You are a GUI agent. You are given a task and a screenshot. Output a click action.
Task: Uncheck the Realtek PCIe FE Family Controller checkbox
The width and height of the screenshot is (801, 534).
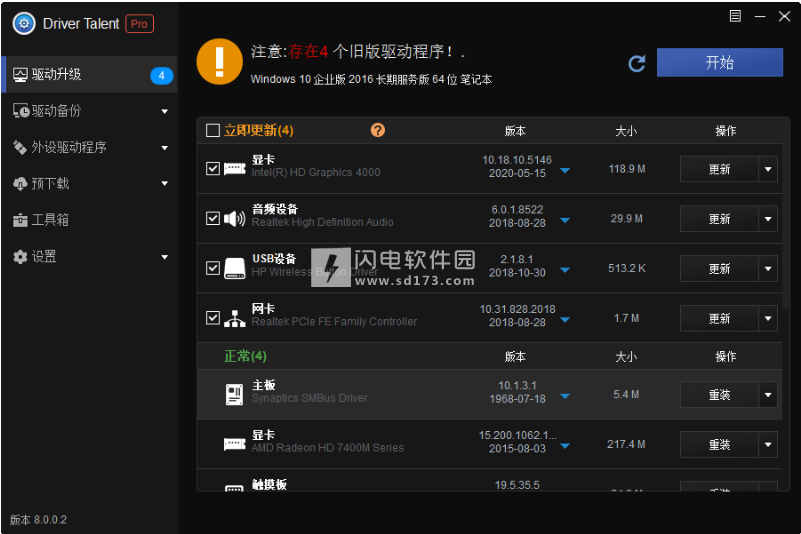(213, 318)
